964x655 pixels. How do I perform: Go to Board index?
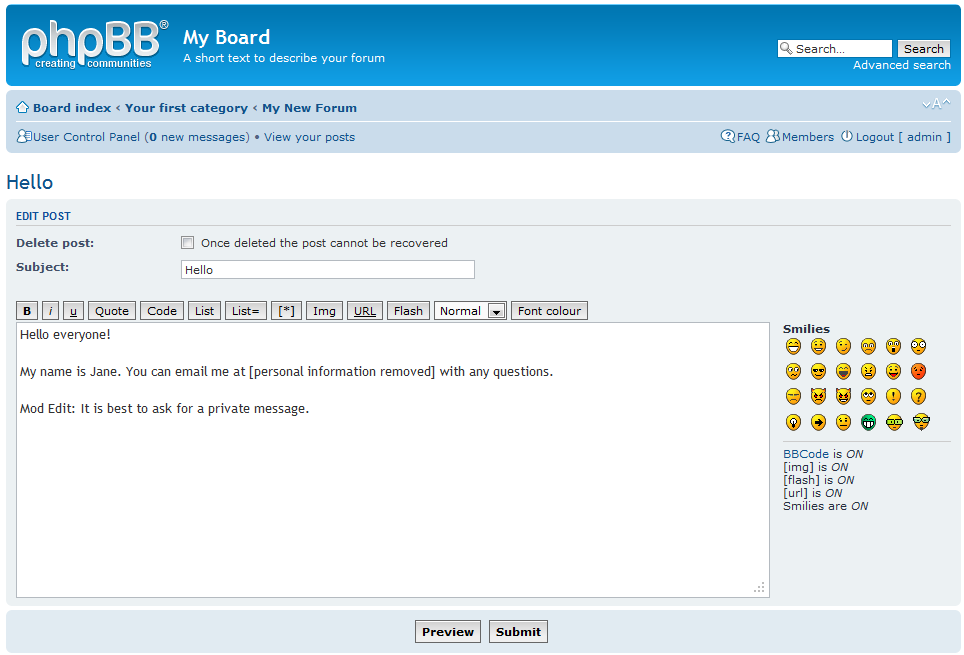(x=72, y=108)
